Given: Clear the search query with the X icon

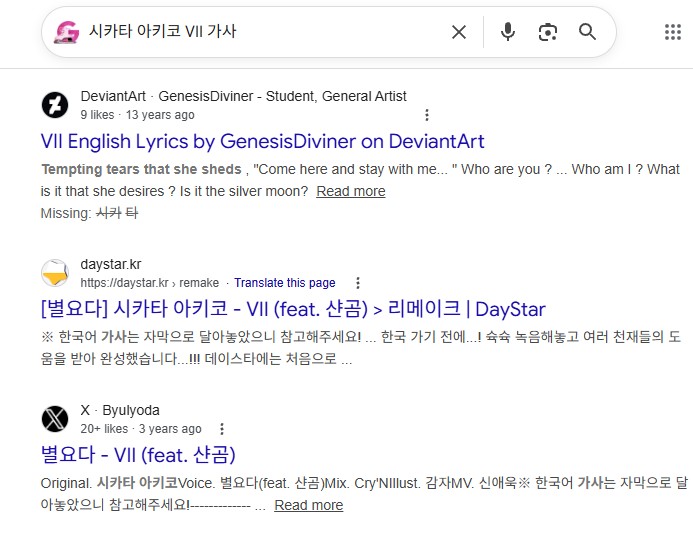Looking at the screenshot, I should coord(458,32).
